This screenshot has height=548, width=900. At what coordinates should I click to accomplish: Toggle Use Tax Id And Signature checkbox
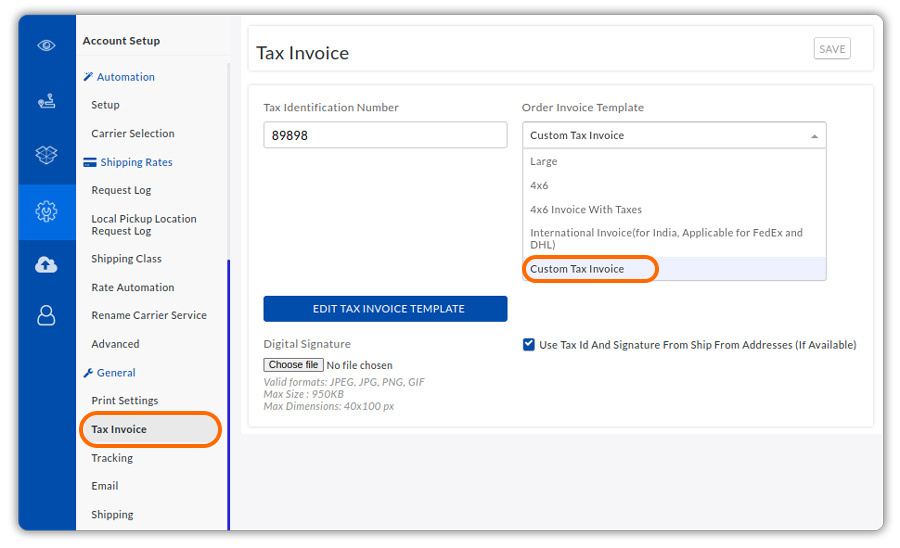click(x=529, y=344)
